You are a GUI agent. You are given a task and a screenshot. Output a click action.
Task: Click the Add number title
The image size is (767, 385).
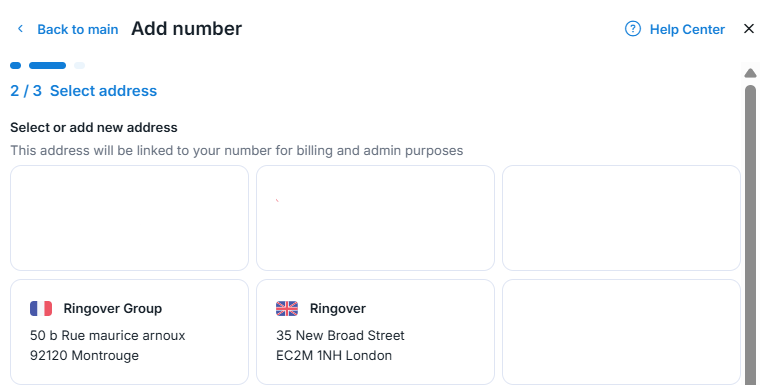click(186, 29)
